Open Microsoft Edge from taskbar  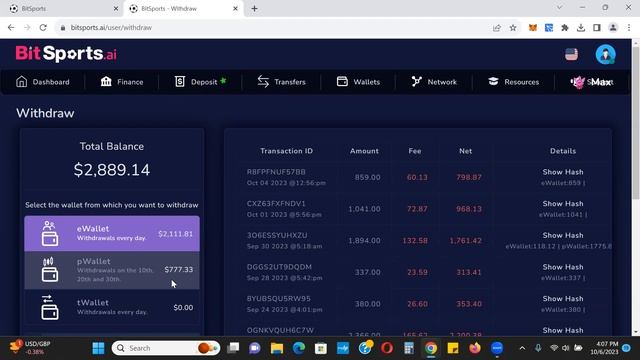[x=299, y=348]
